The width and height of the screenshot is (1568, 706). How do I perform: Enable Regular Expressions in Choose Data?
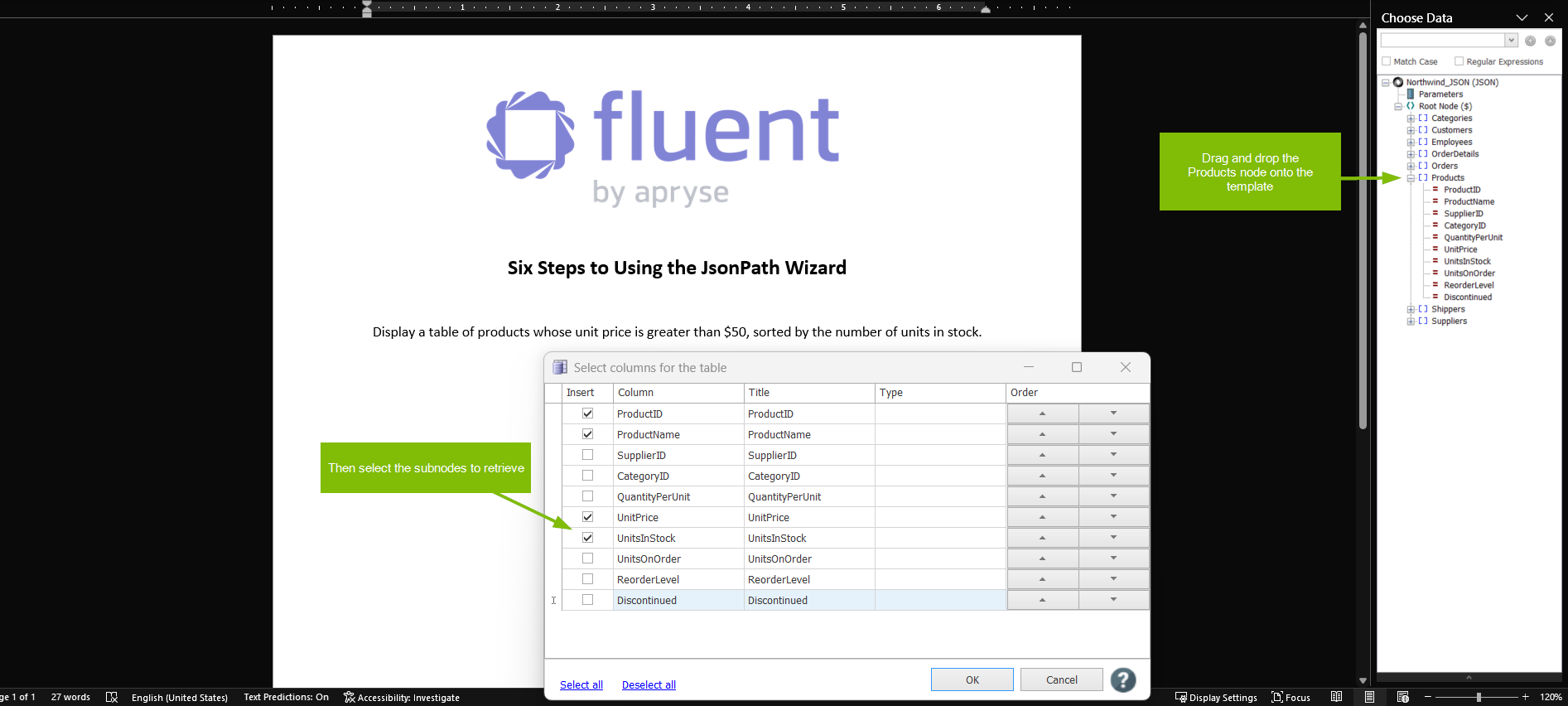(x=1459, y=61)
